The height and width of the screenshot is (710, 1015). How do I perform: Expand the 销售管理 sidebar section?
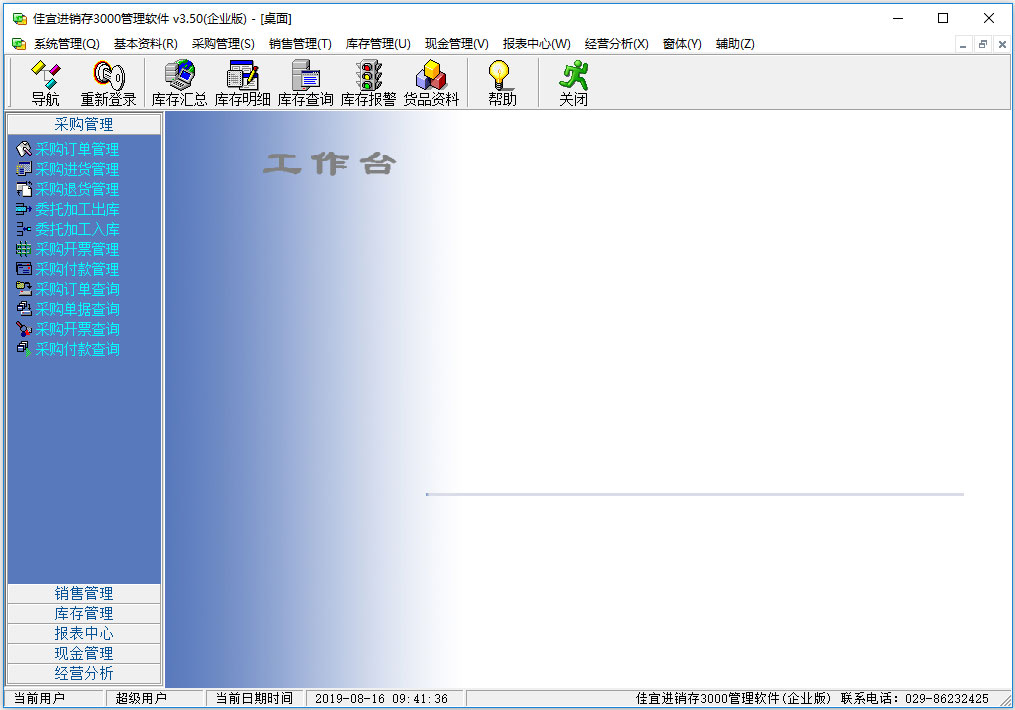[84, 594]
